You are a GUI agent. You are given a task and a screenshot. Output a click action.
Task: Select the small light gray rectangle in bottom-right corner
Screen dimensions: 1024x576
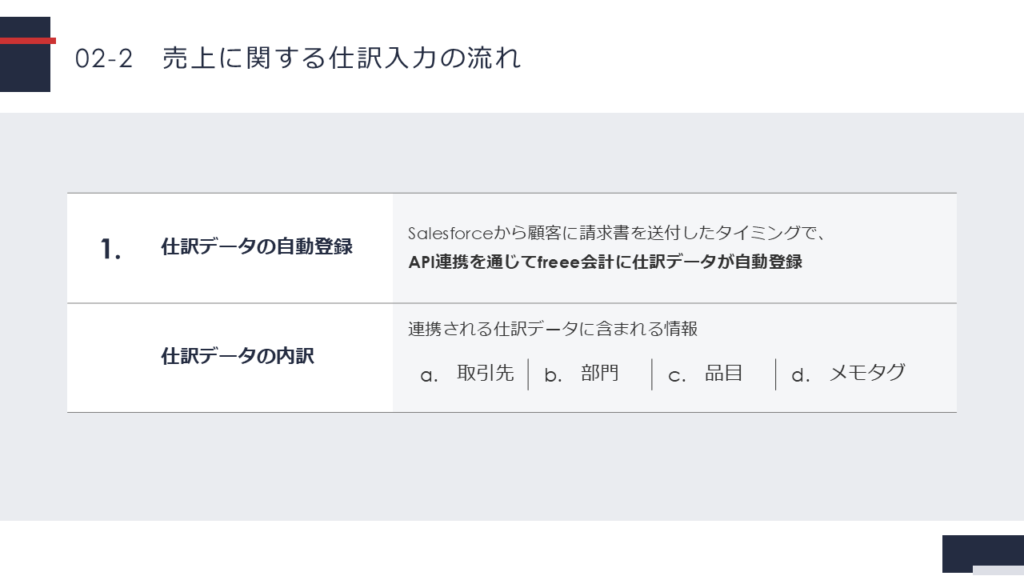point(998,571)
